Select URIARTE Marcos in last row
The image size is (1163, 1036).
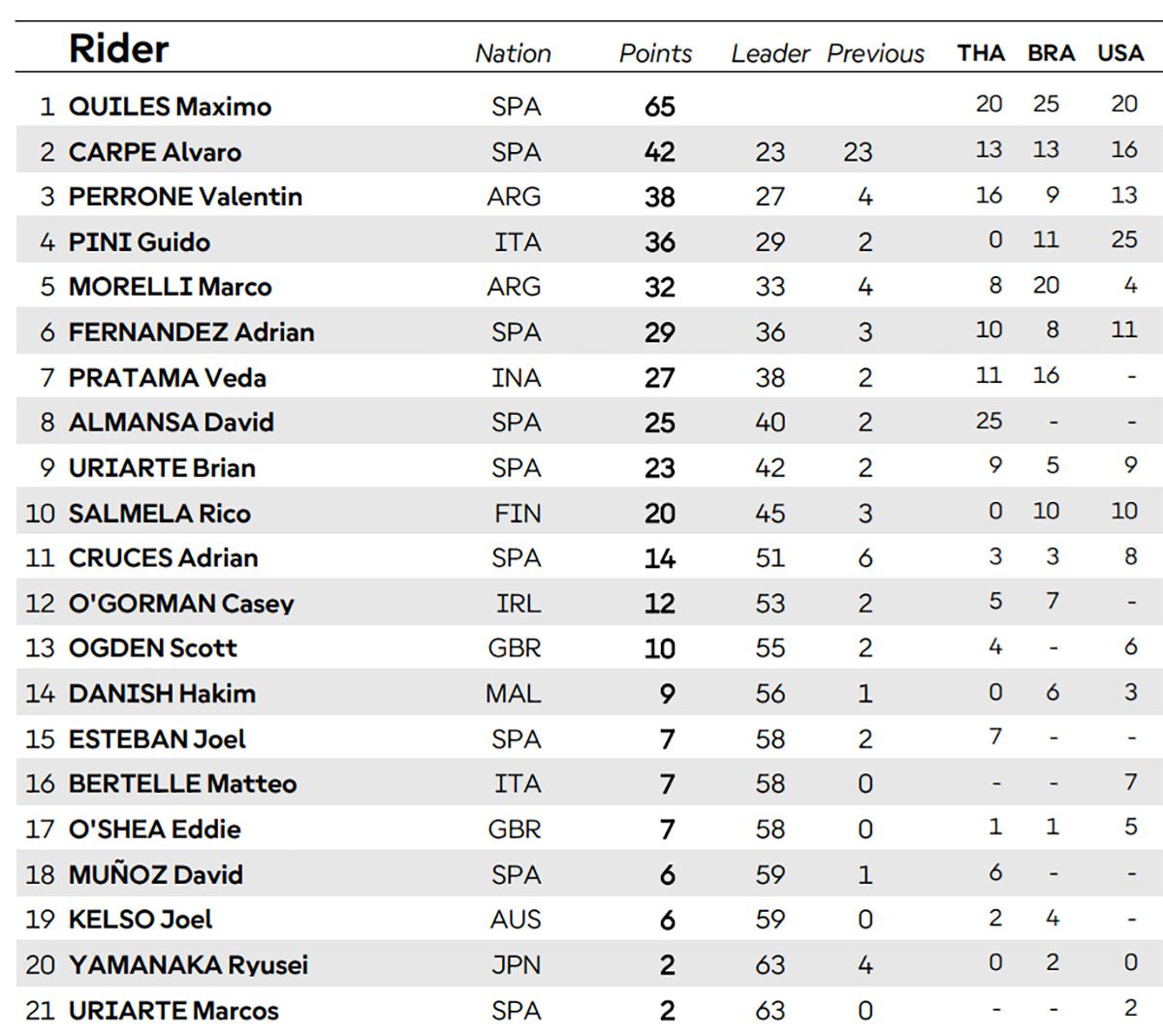coord(173,1011)
